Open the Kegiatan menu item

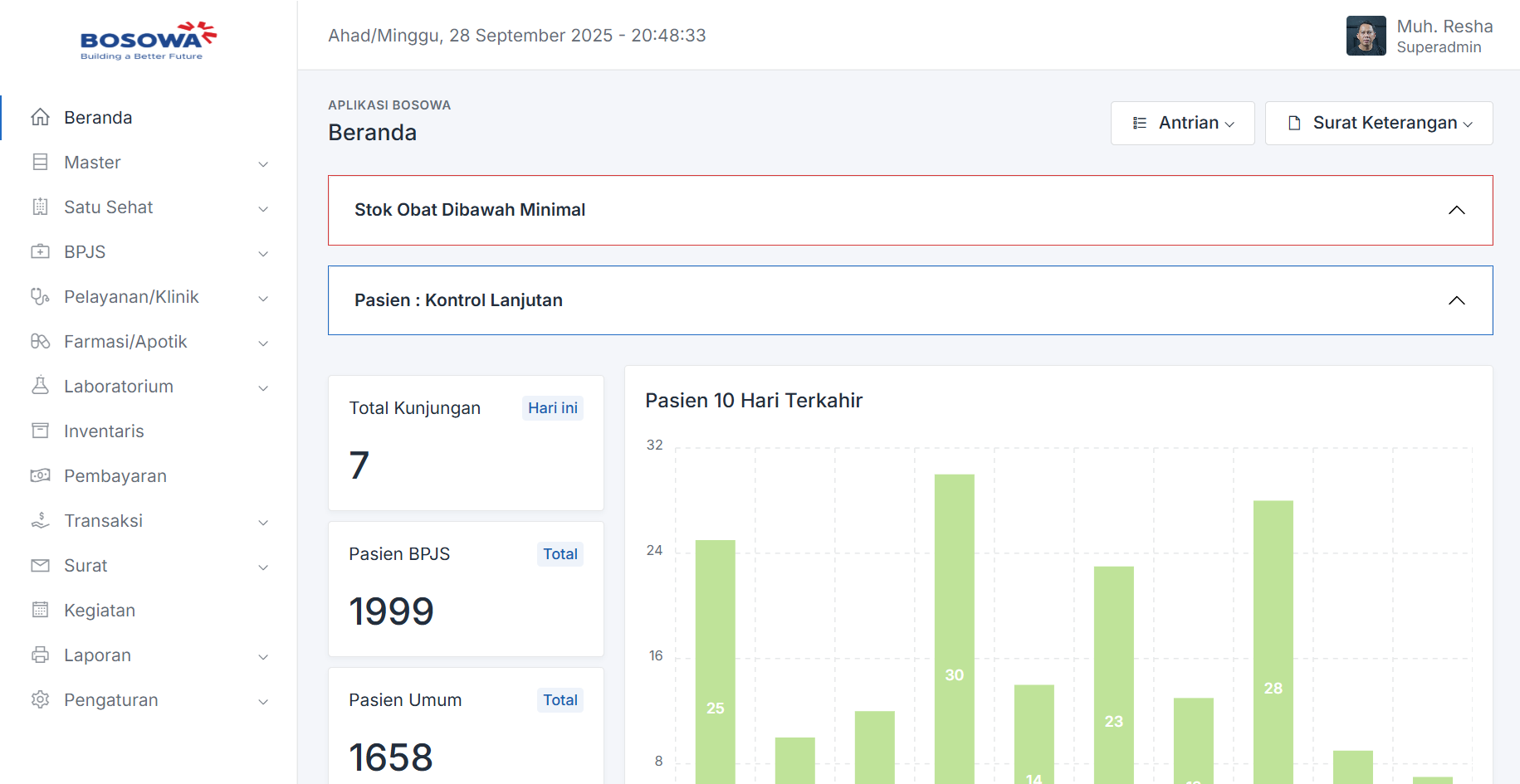(100, 611)
